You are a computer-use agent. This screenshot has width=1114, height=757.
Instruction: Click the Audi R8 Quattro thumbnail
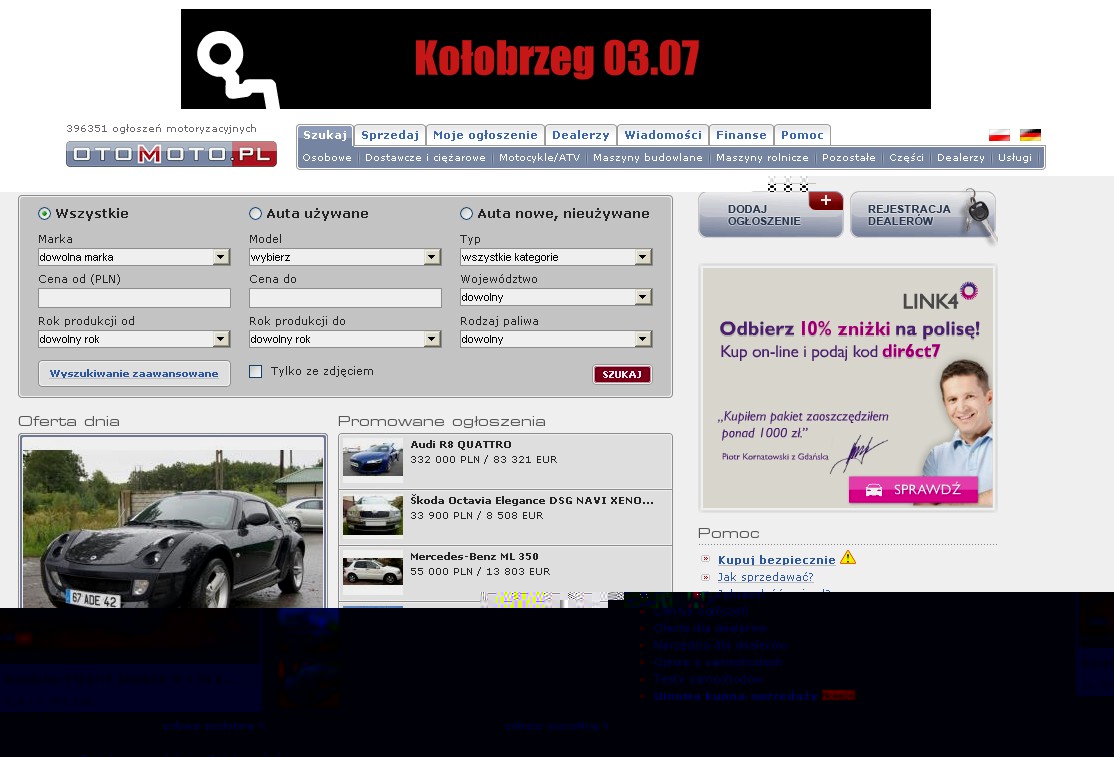373,460
